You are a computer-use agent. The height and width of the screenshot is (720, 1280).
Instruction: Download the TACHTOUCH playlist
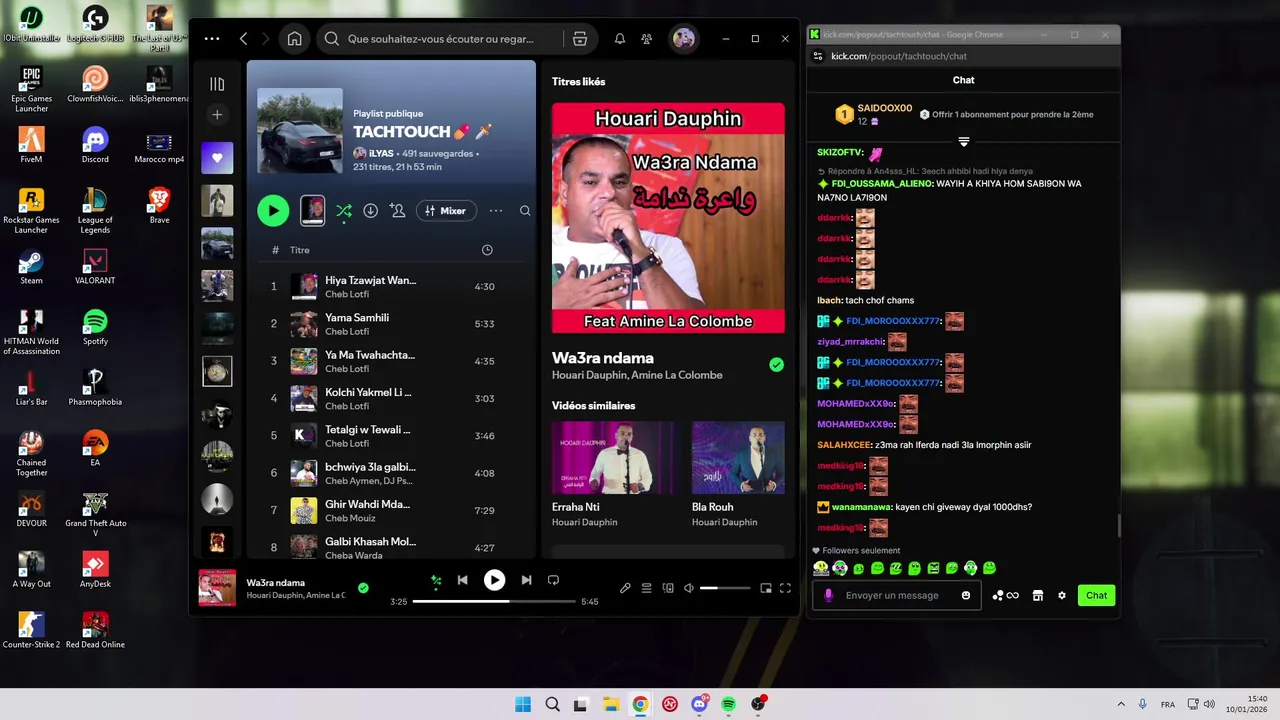click(370, 211)
